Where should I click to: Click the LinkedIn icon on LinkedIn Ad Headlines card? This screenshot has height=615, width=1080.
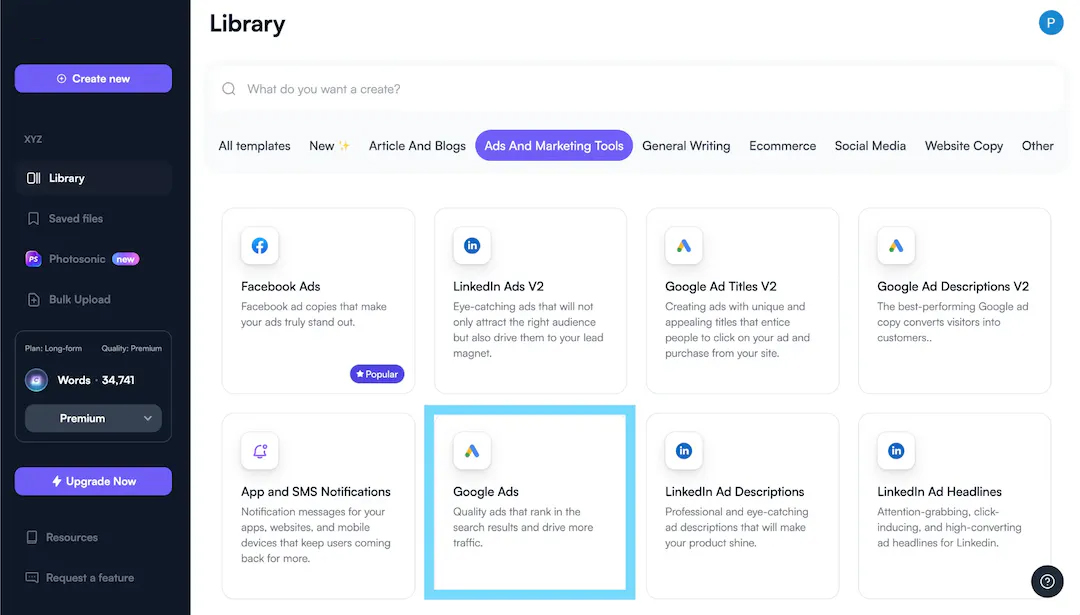pyautogui.click(x=896, y=451)
